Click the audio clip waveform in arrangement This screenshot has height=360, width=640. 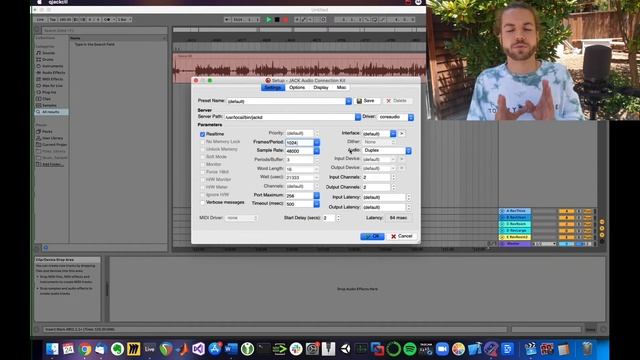pyautogui.click(x=299, y=69)
